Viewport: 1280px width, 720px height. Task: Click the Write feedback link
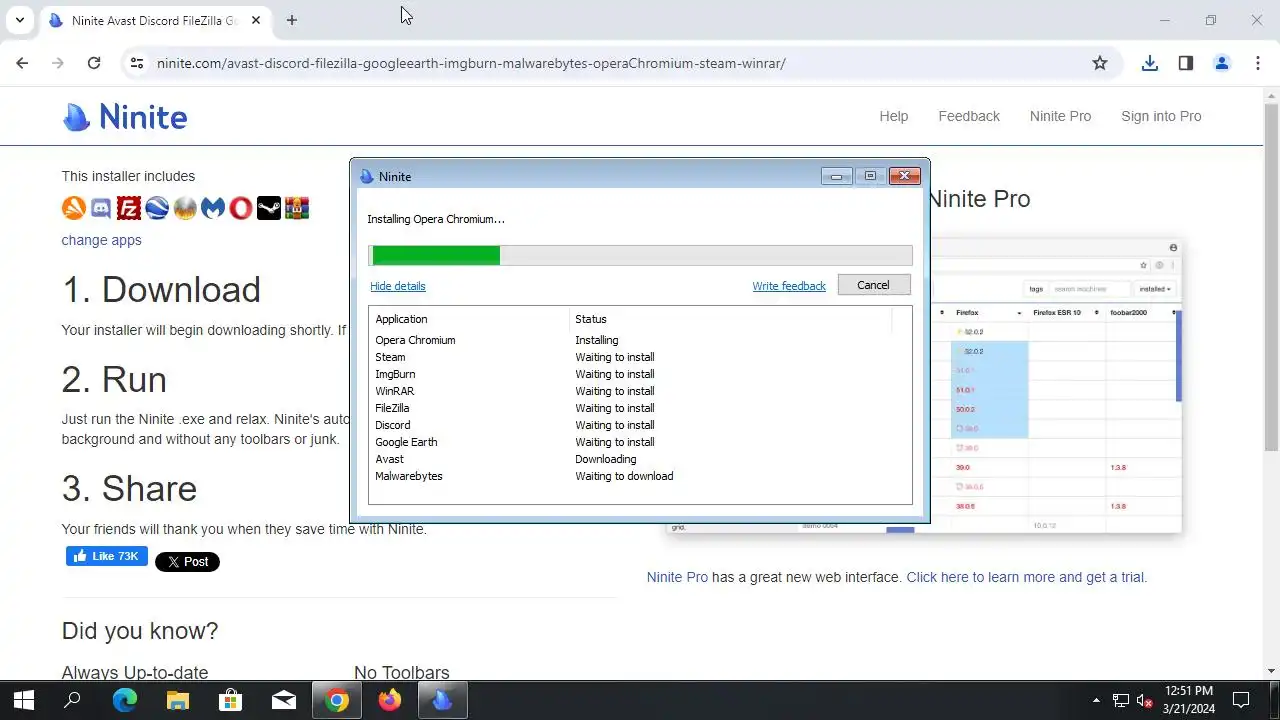[x=789, y=286]
